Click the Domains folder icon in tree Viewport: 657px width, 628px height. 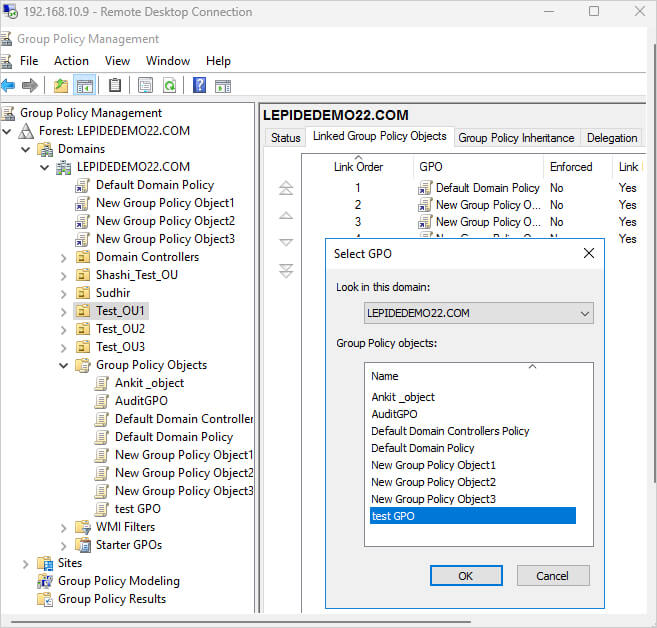(x=45, y=149)
